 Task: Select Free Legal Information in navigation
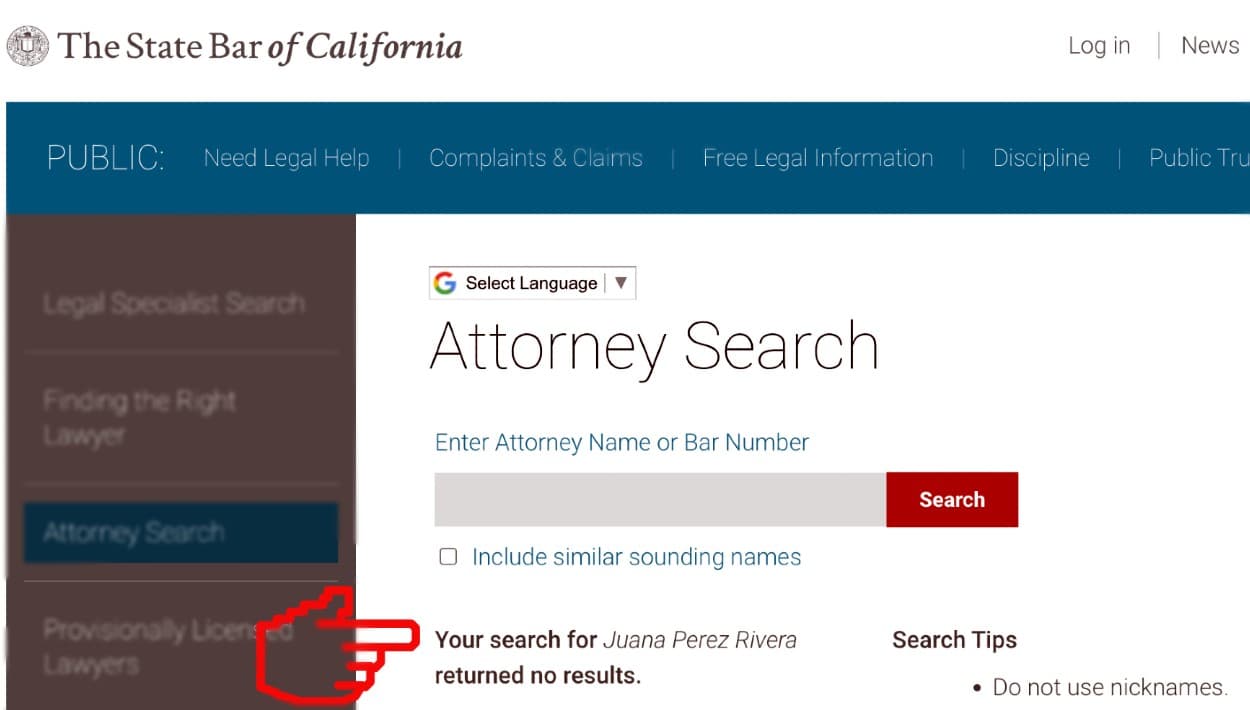817,158
